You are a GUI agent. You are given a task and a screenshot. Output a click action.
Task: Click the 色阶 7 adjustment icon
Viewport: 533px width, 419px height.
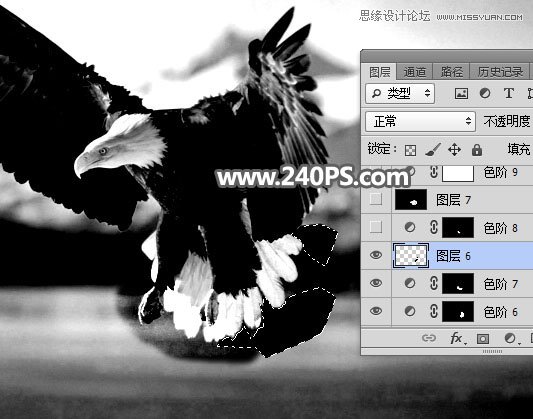coord(410,283)
